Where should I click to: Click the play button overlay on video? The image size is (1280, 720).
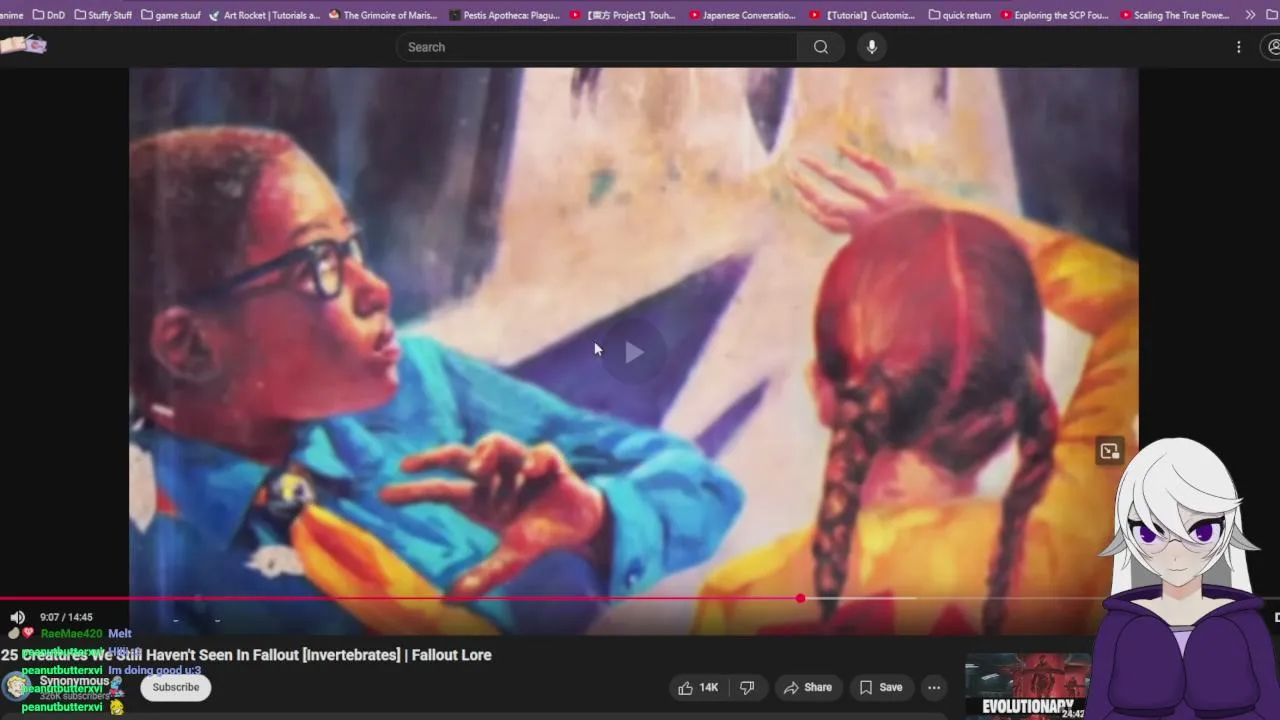634,352
